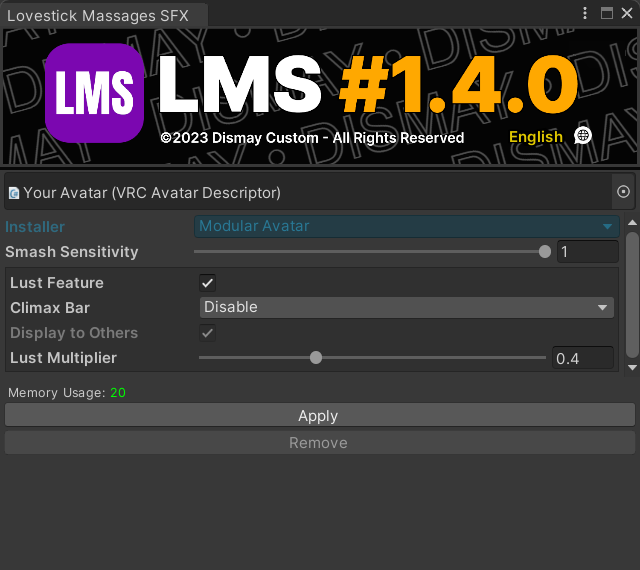Click the Lust Multiplier value field
Viewport: 640px width, 570px height.
(583, 358)
